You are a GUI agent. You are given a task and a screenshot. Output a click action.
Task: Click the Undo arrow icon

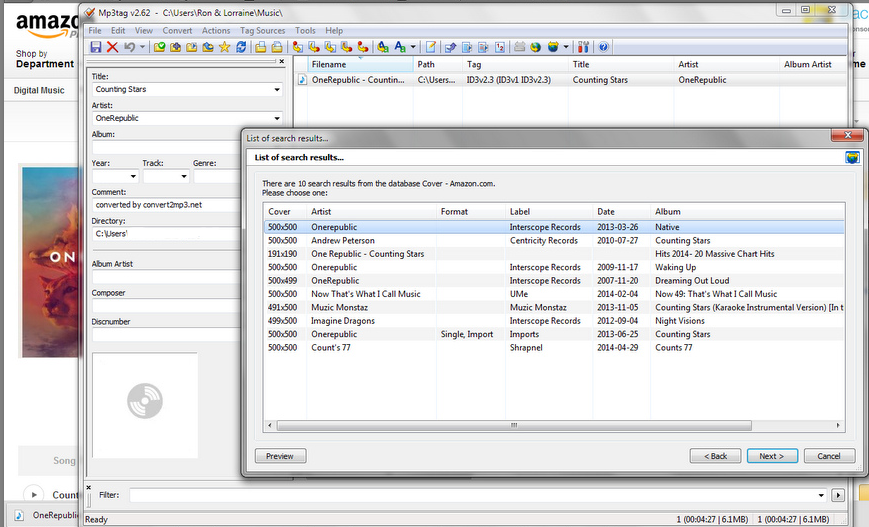pos(130,47)
